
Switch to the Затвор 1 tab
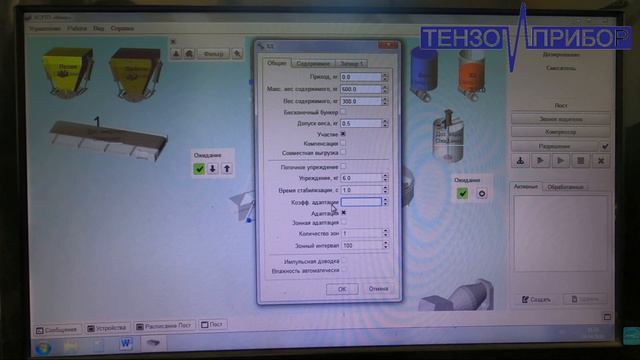click(351, 64)
